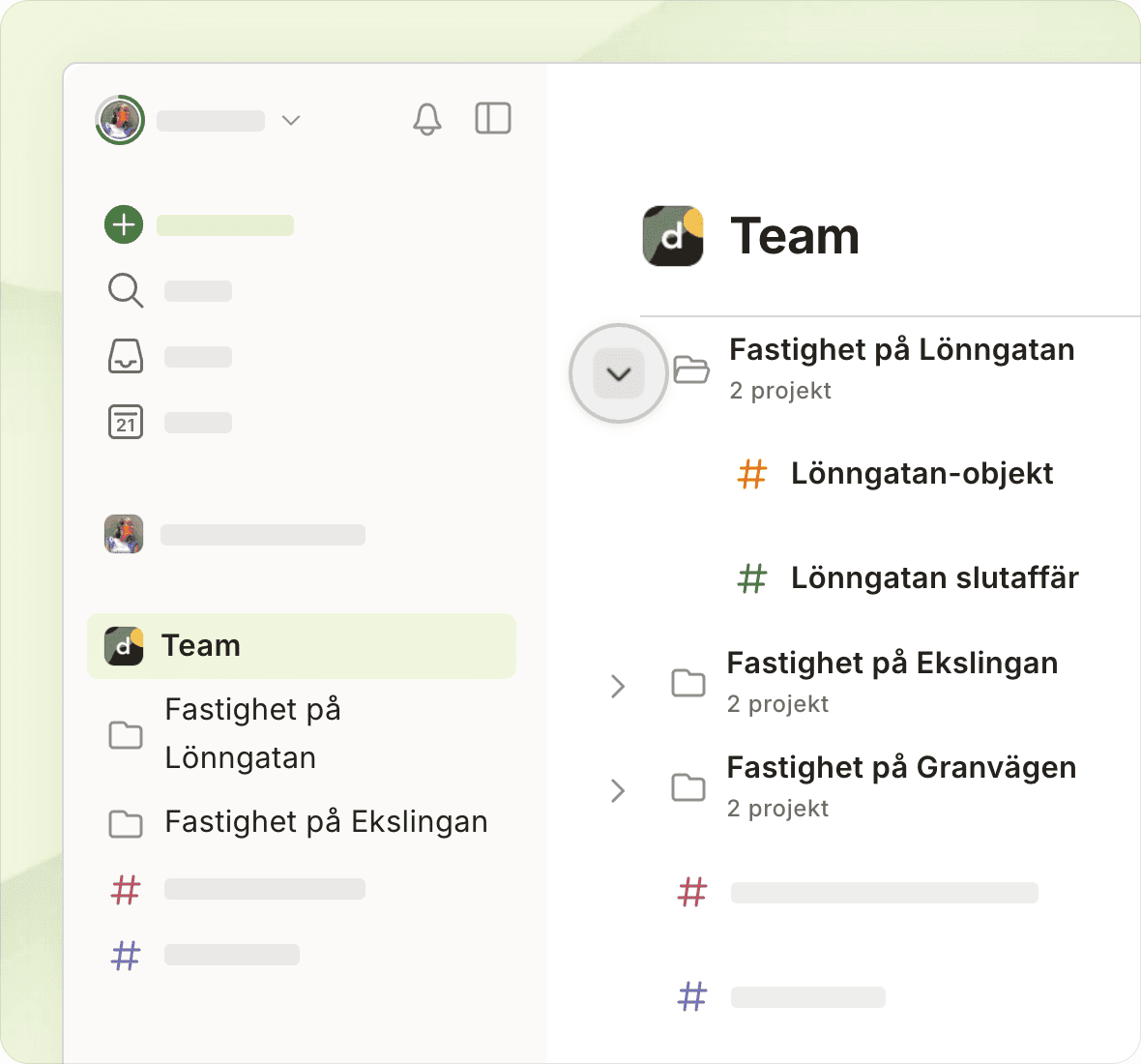Screen dimensions: 1141x1064
Task: Open the inbox tray icon
Action: 125,356
